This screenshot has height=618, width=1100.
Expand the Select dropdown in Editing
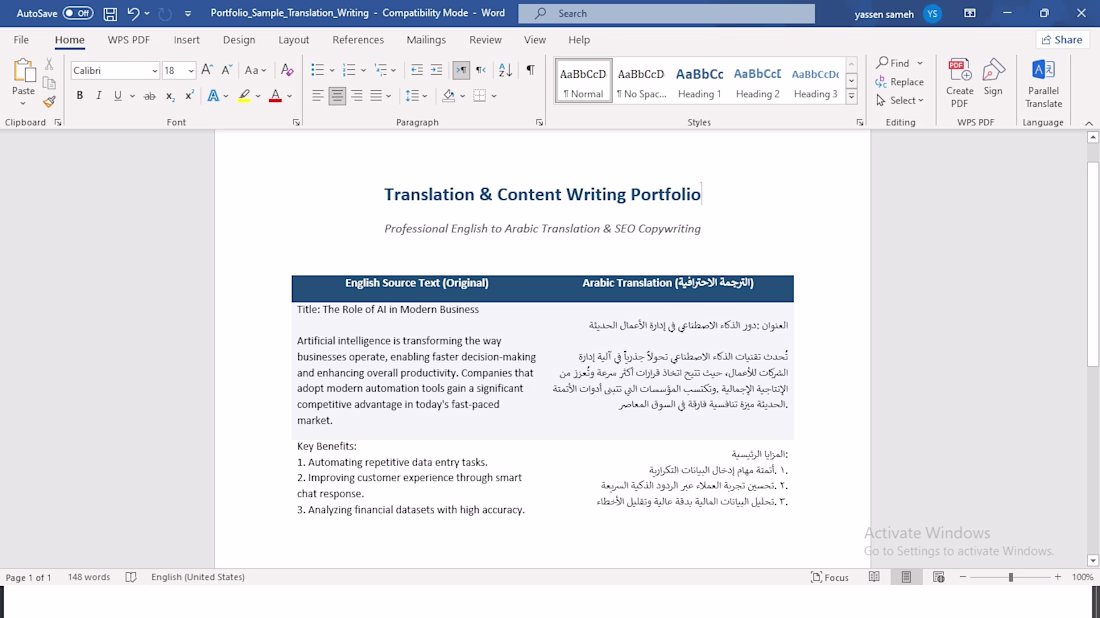pyautogui.click(x=900, y=100)
